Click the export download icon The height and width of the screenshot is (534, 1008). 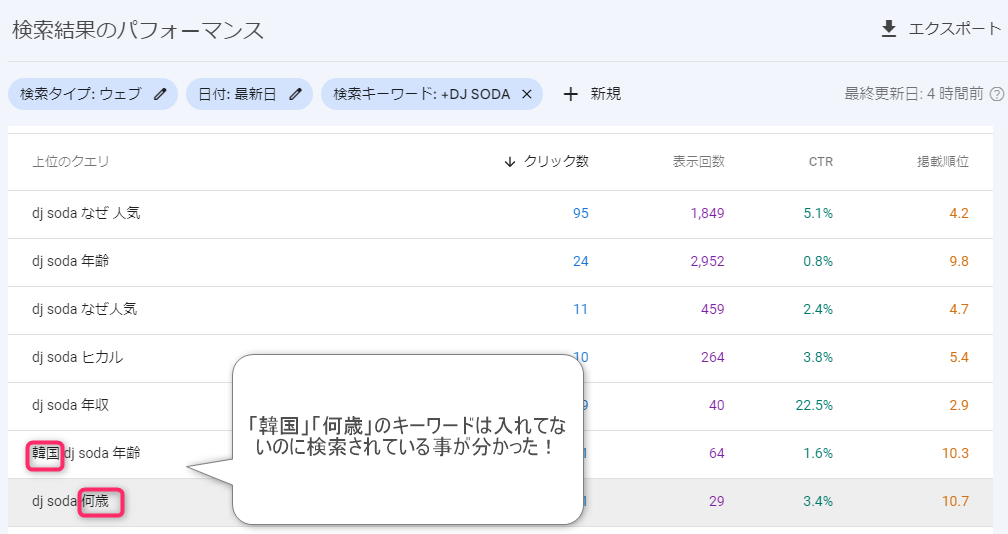(x=888, y=29)
